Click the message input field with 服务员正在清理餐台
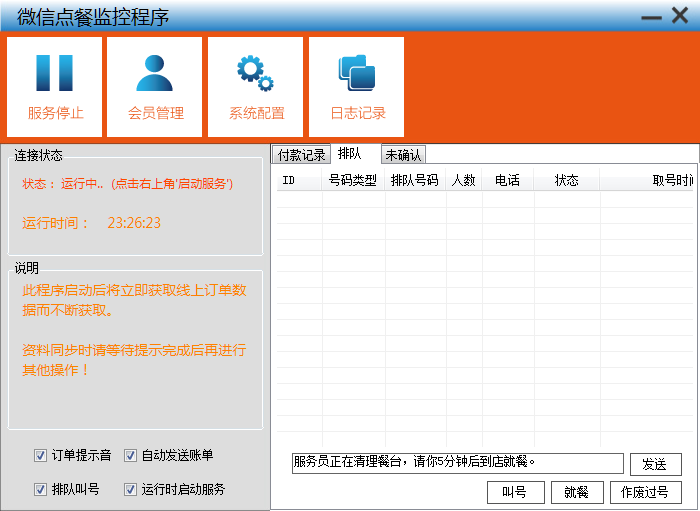The image size is (700, 511). (458, 463)
